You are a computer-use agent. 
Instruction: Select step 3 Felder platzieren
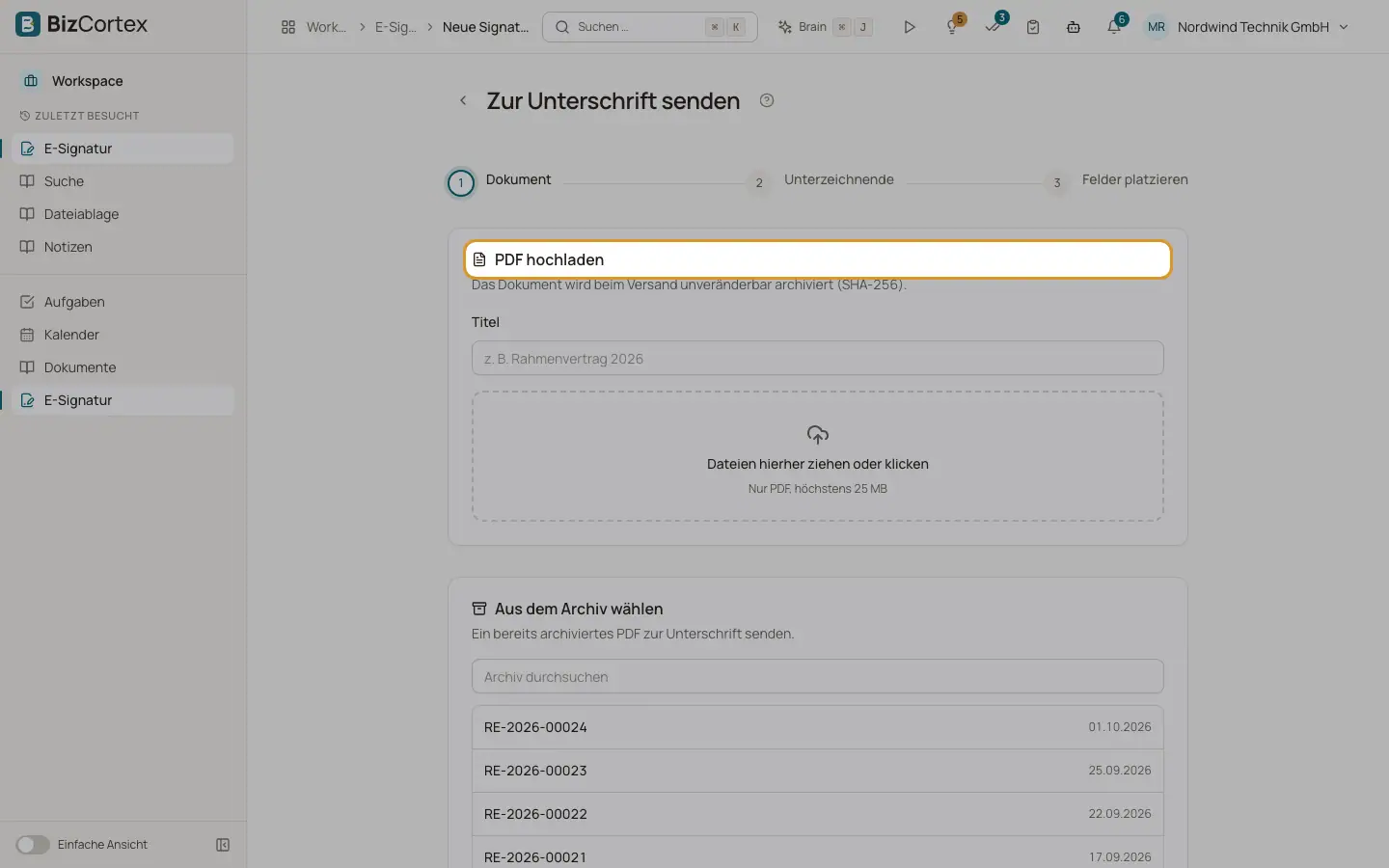click(x=1117, y=181)
